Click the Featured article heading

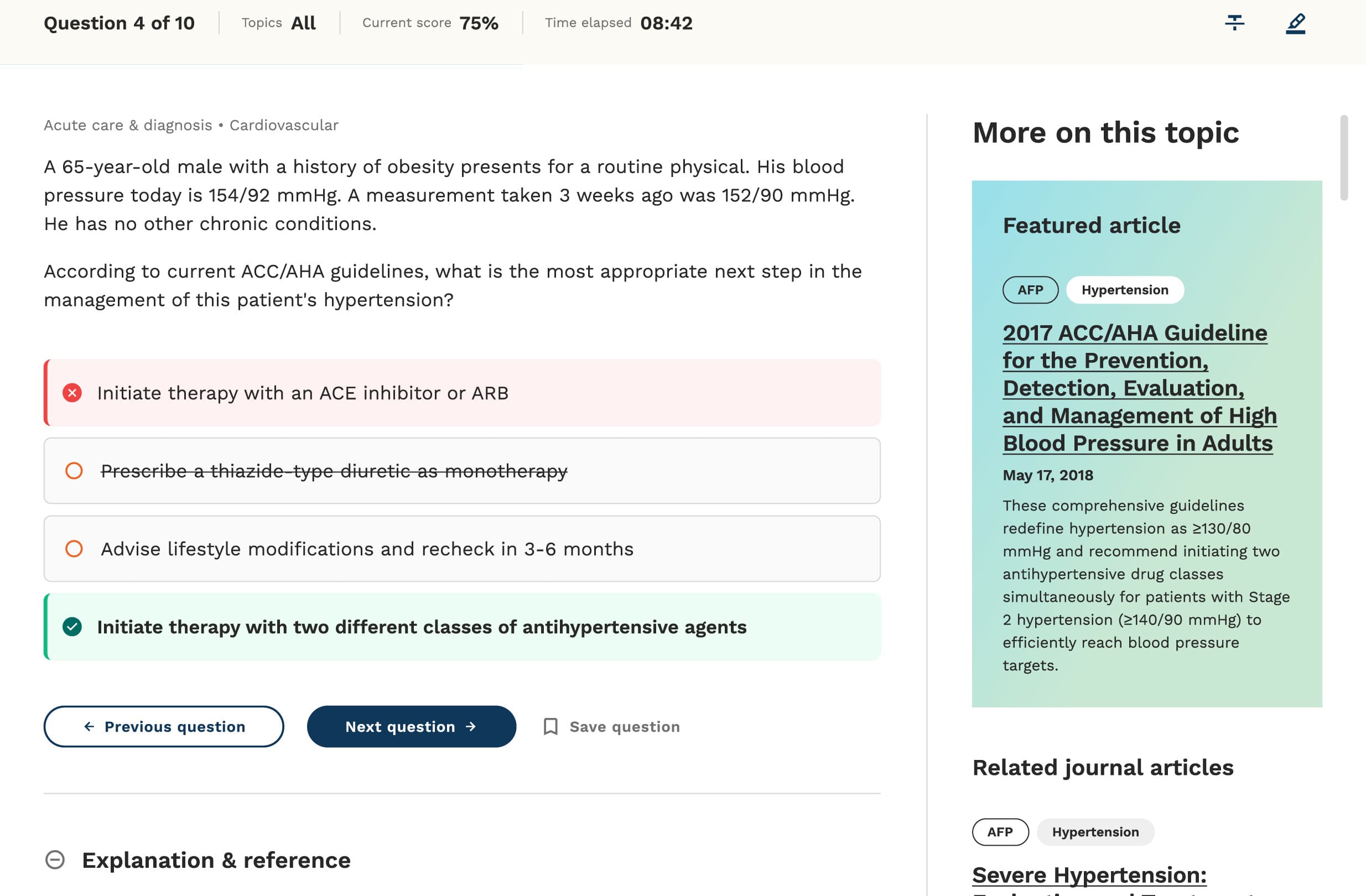(x=1091, y=226)
